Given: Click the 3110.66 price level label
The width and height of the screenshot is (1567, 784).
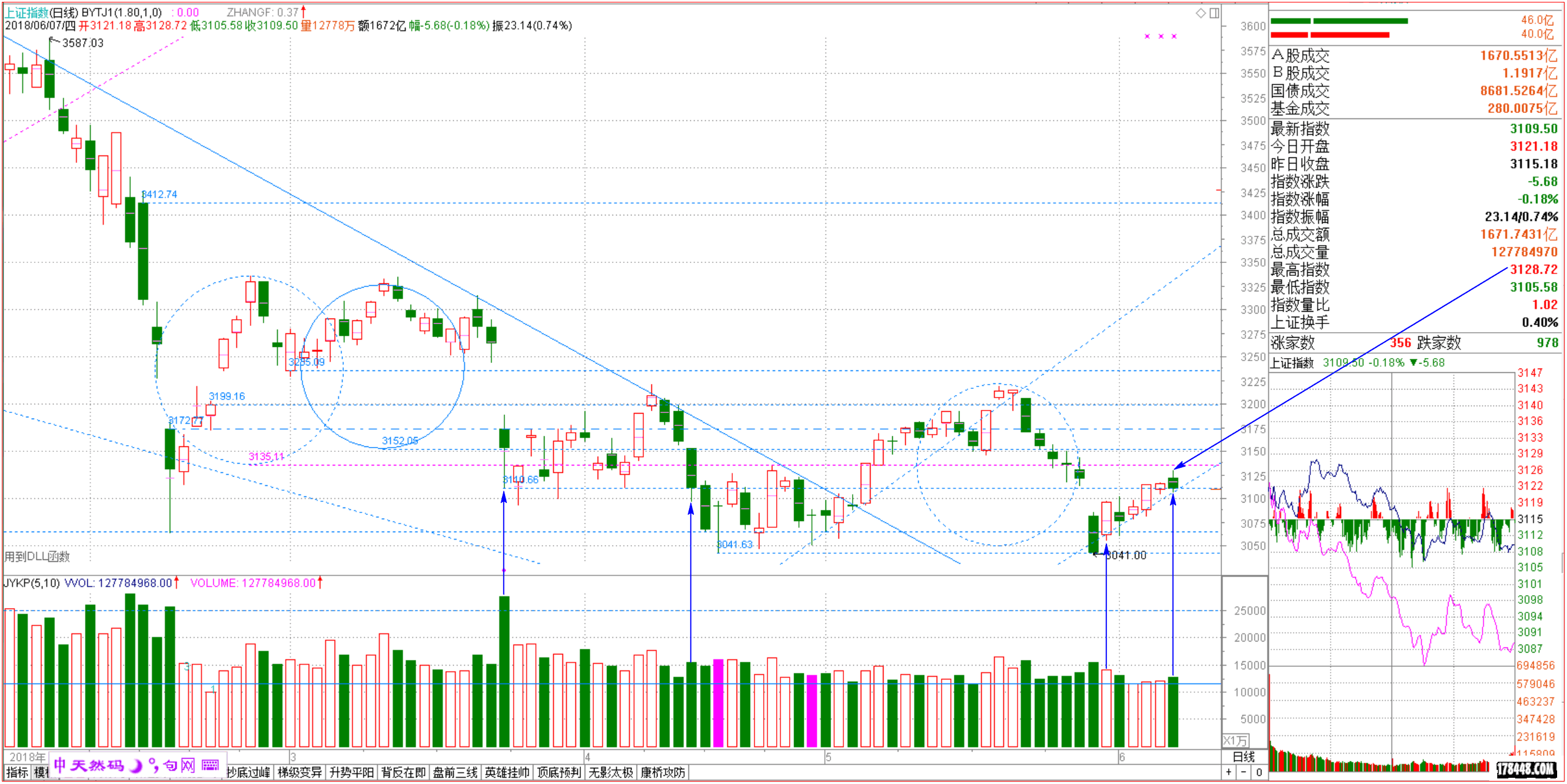Looking at the screenshot, I should (520, 480).
